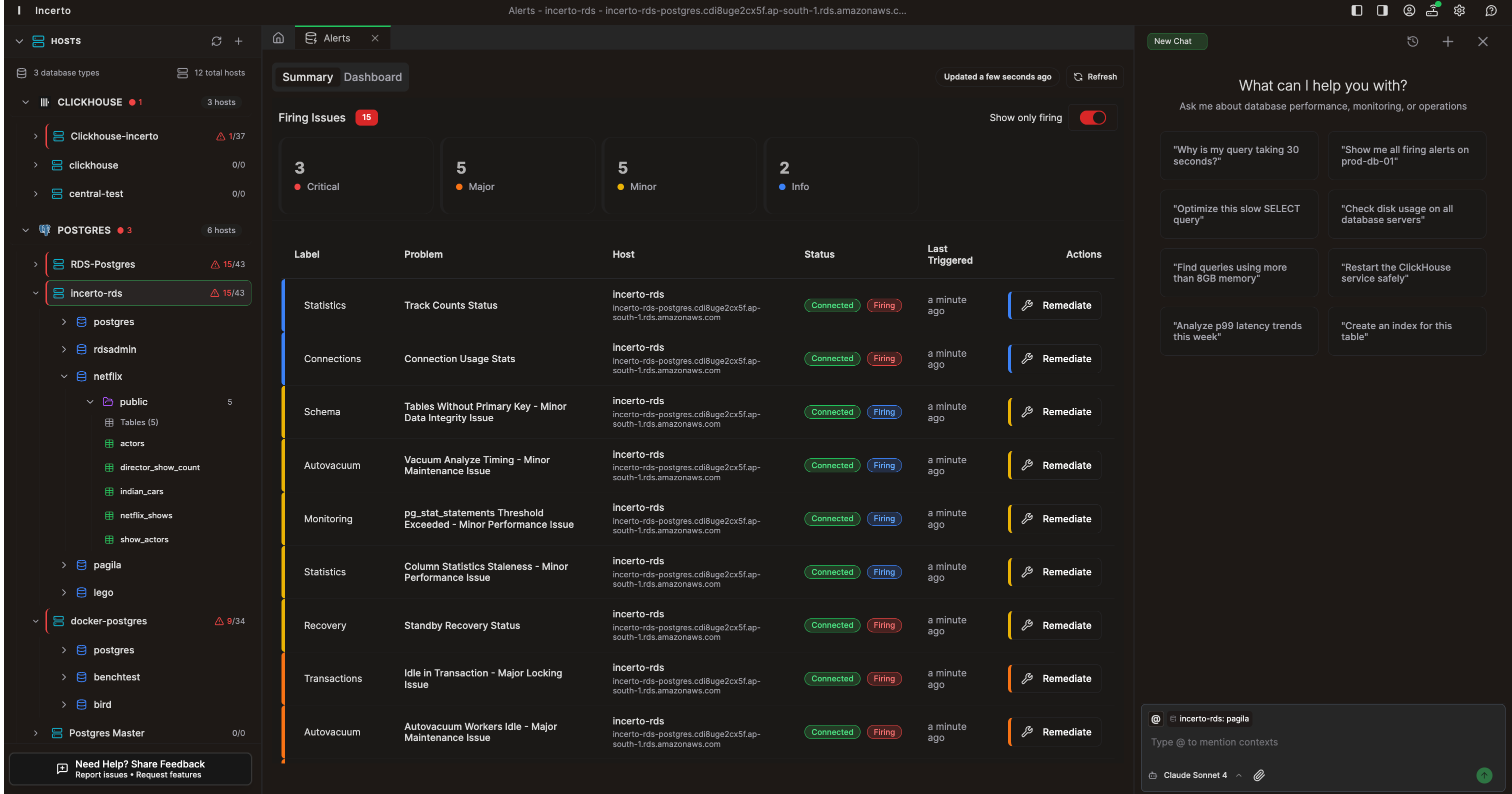Select the Alerts tab
The image size is (1512, 794).
[x=336, y=38]
